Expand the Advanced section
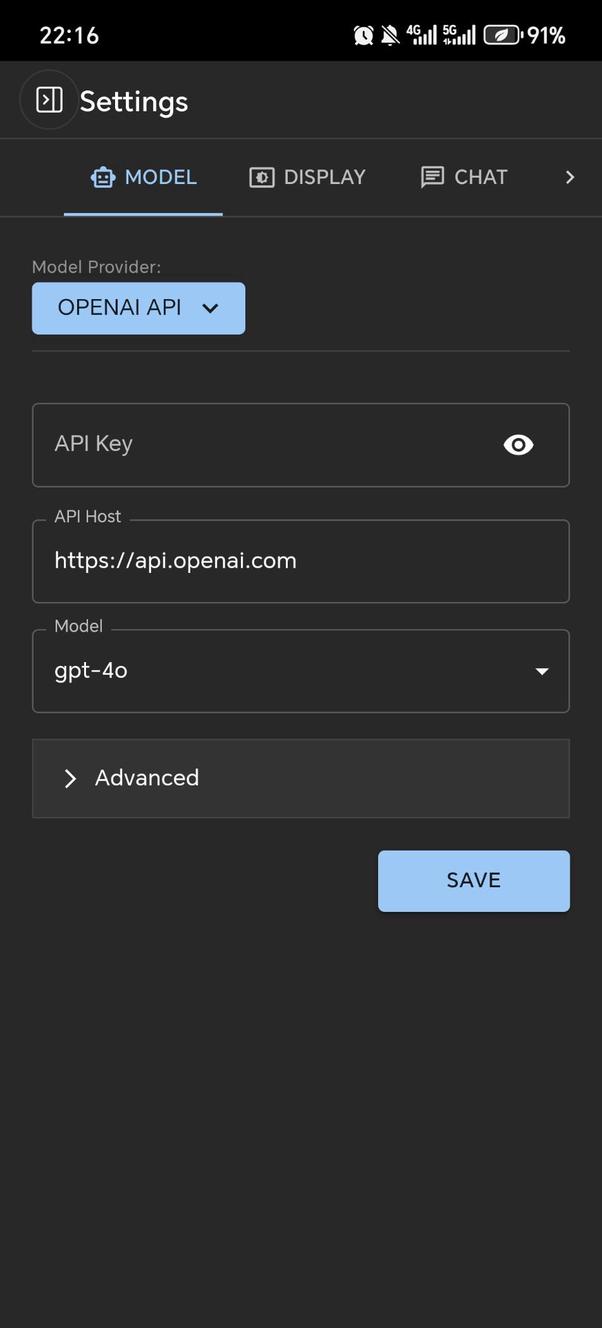Viewport: 602px width, 1328px height. (146, 778)
